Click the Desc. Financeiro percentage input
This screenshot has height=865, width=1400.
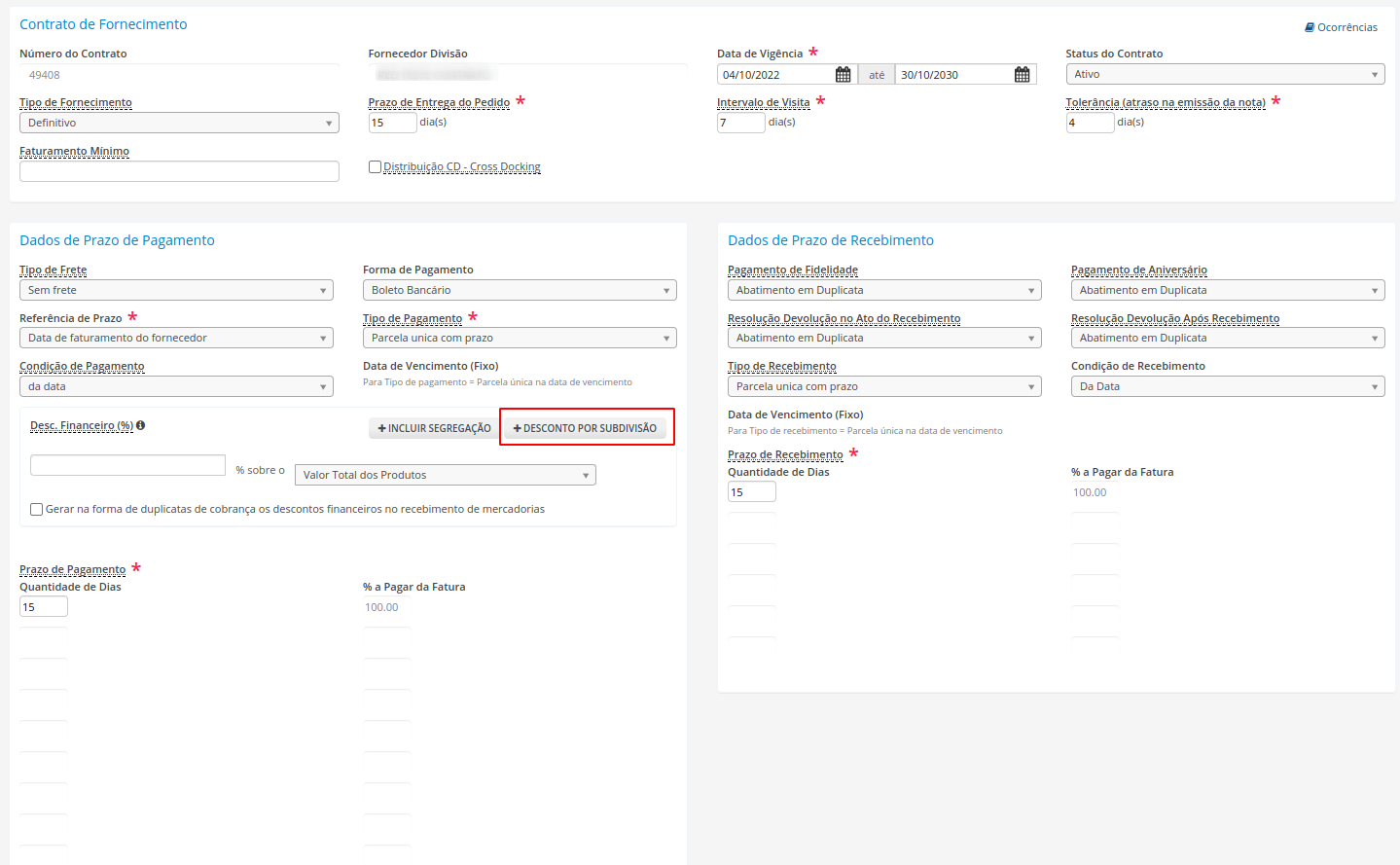pyautogui.click(x=127, y=465)
